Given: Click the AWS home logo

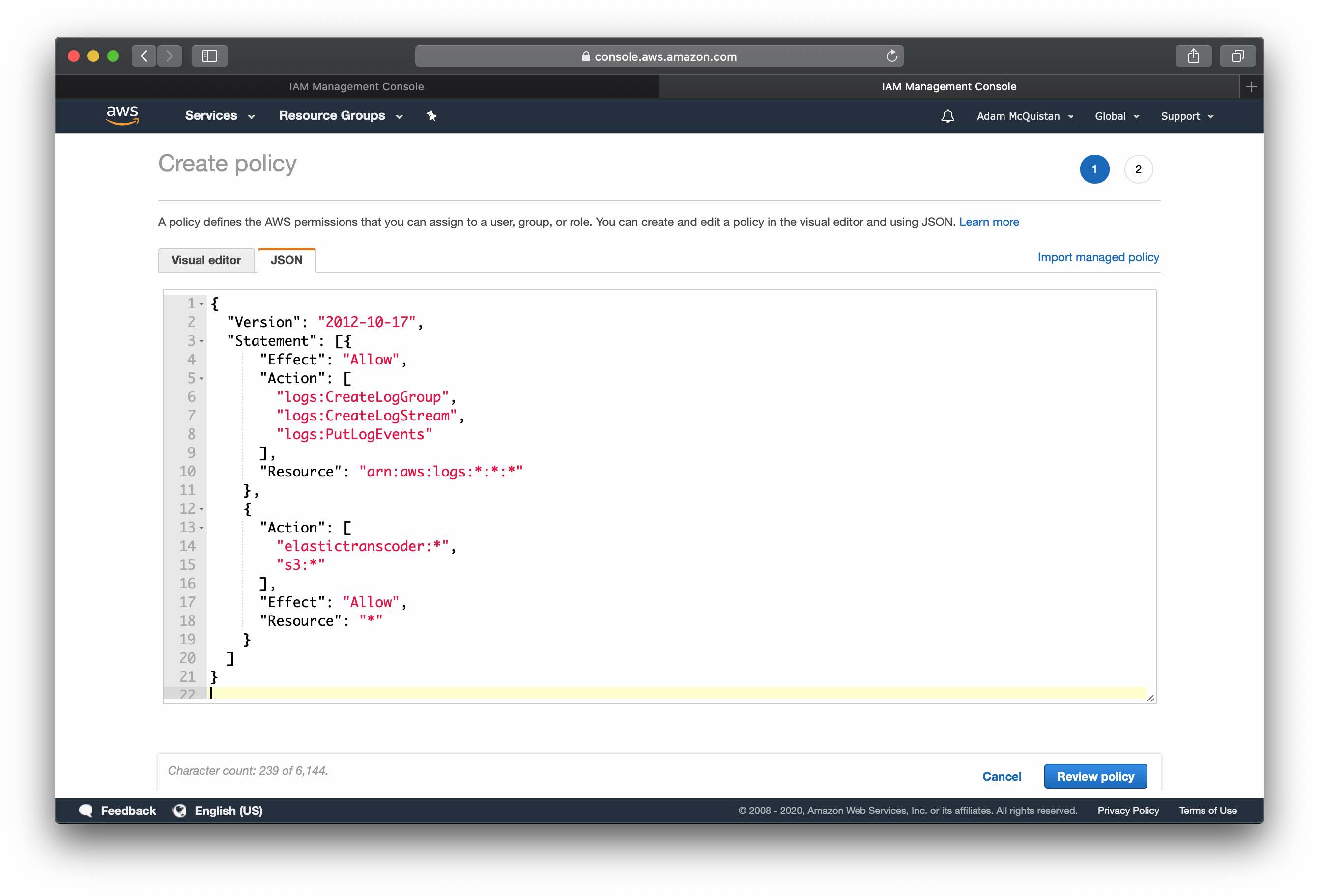Looking at the screenshot, I should (x=122, y=115).
